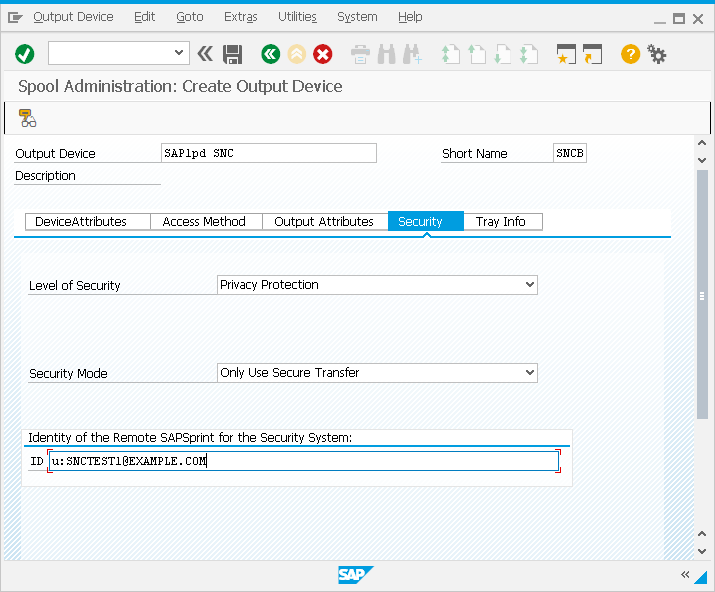Click the green Enter checkmark icon

point(25,54)
